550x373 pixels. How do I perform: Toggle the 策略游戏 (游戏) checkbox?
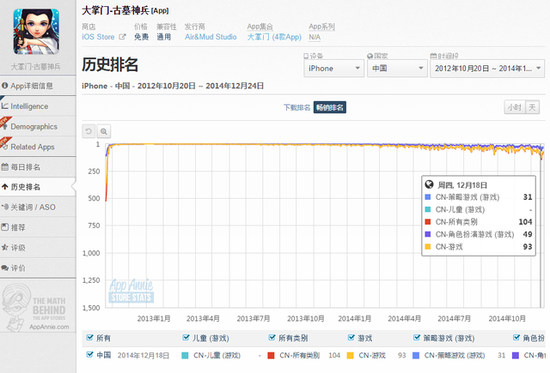pyautogui.click(x=417, y=338)
